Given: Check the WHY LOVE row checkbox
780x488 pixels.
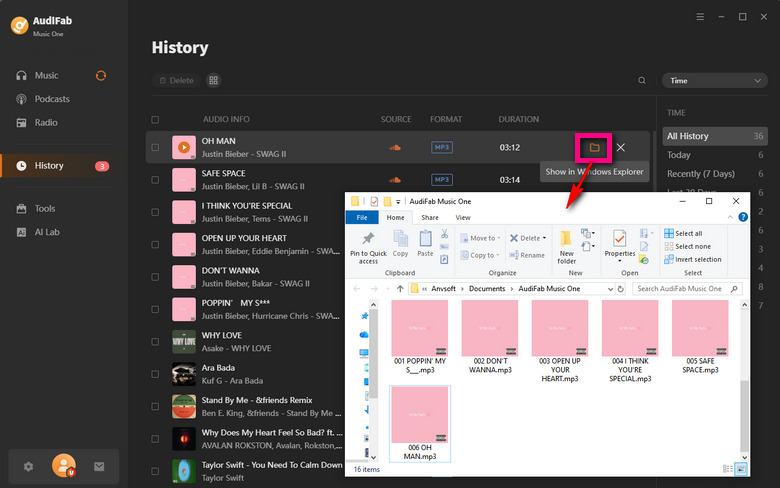Looking at the screenshot, I should point(155,342).
